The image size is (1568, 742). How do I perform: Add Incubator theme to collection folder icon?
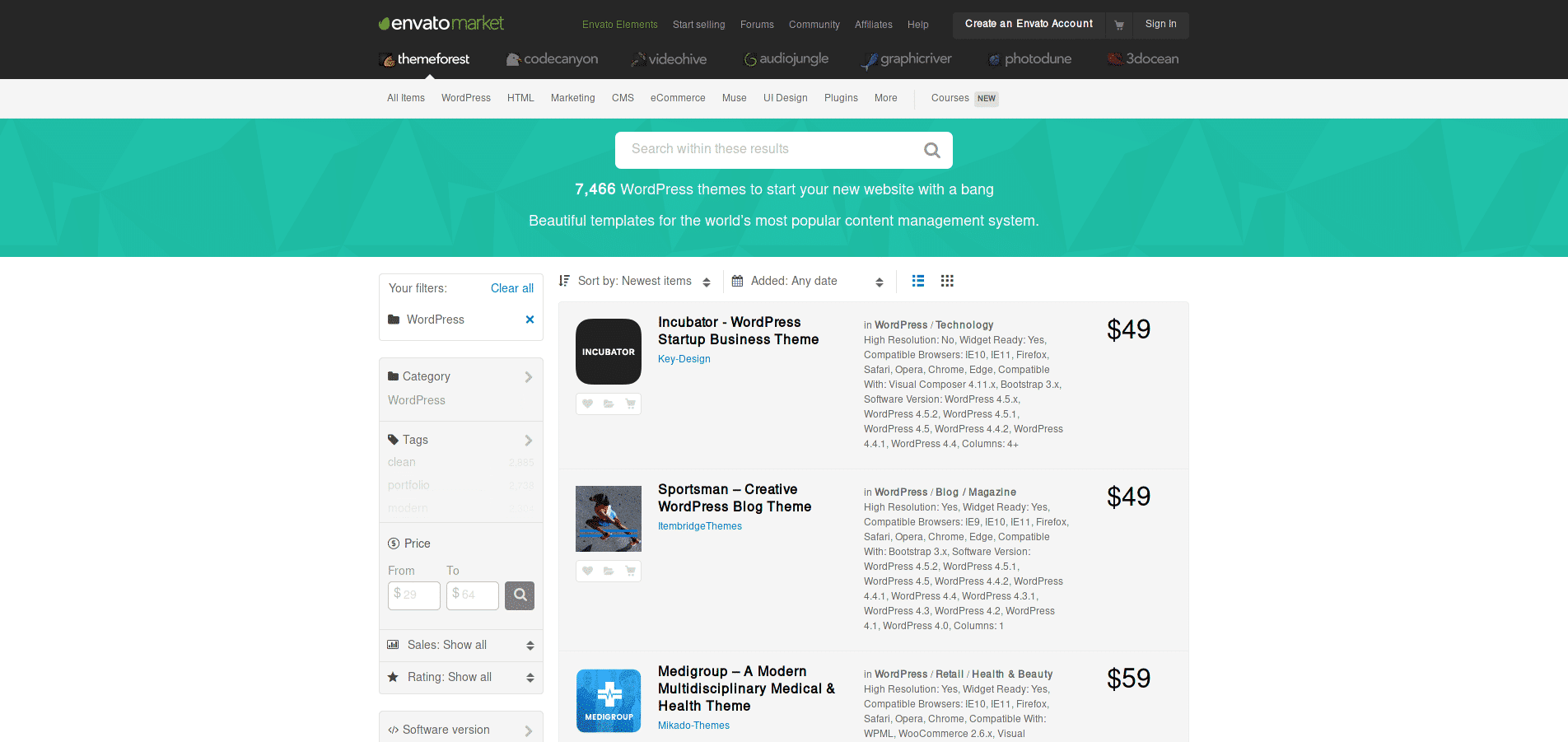[x=609, y=404]
